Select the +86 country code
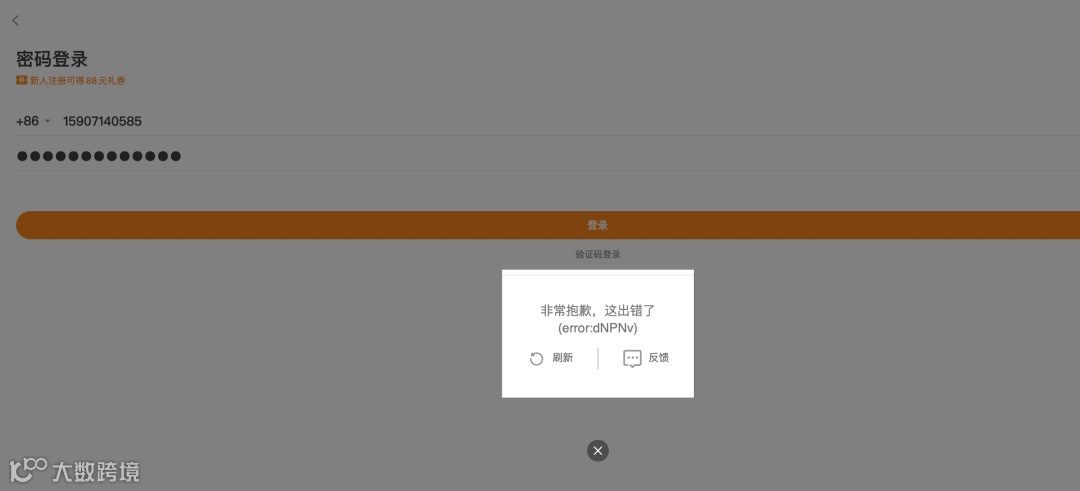This screenshot has height=491, width=1080. (28, 121)
